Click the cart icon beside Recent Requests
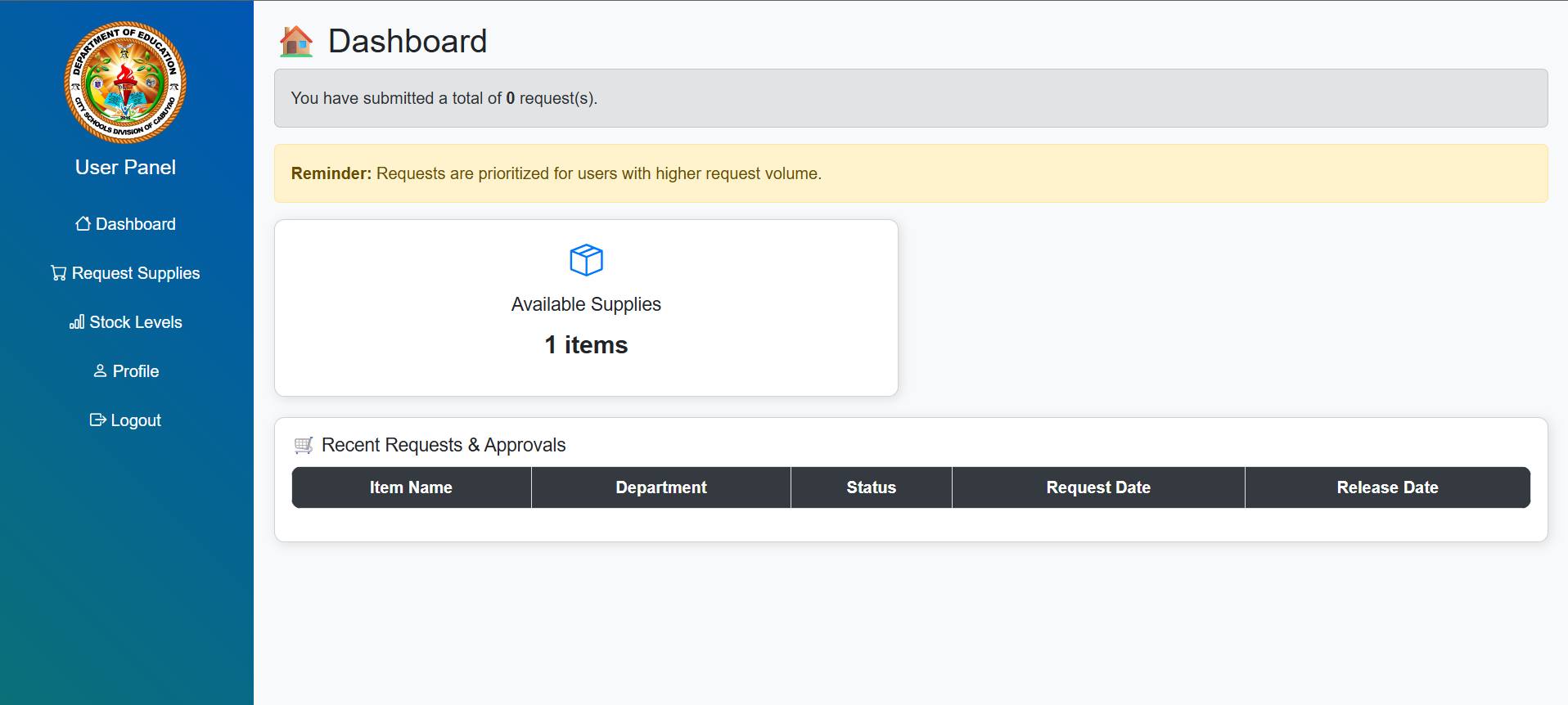 (x=304, y=445)
